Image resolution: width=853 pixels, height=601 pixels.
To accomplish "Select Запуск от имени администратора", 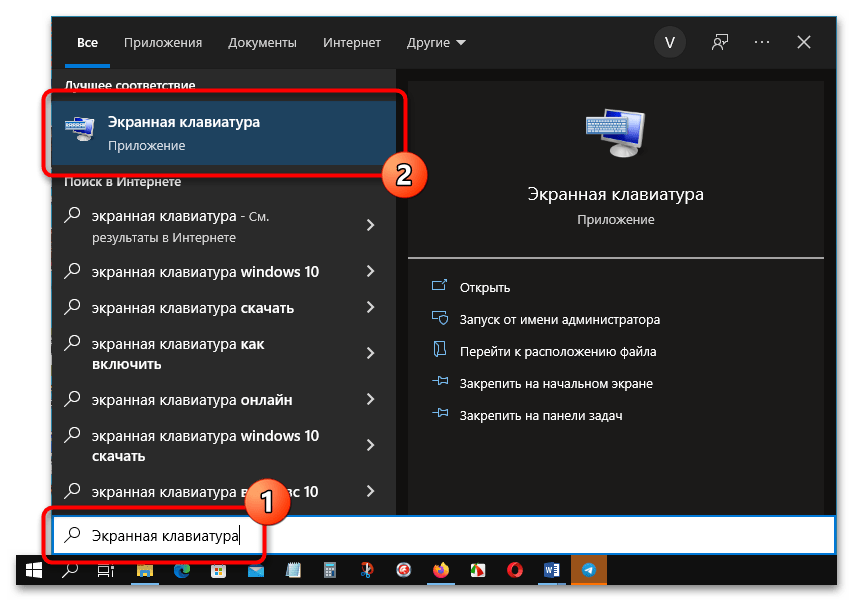I will pyautogui.click(x=559, y=320).
